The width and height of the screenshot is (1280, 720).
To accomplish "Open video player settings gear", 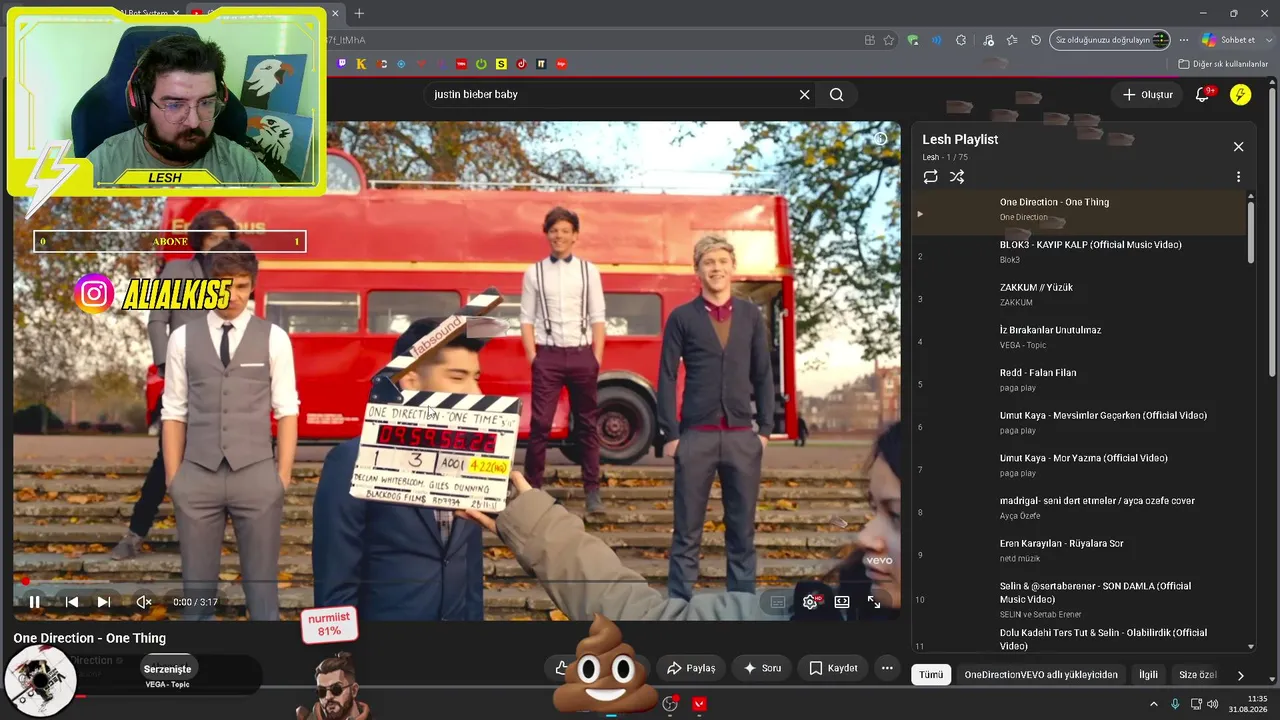I will pyautogui.click(x=810, y=602).
